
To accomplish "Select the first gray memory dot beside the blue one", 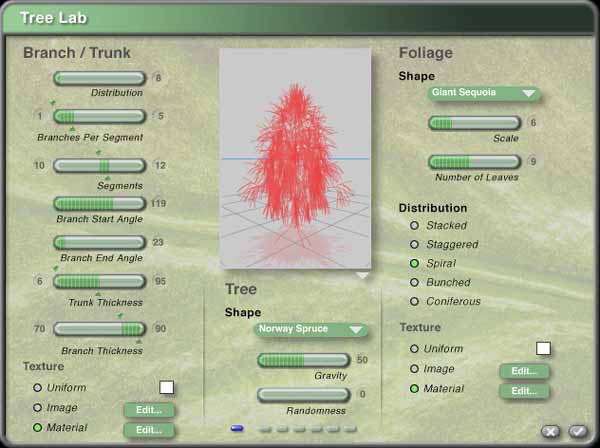I will click(x=264, y=429).
